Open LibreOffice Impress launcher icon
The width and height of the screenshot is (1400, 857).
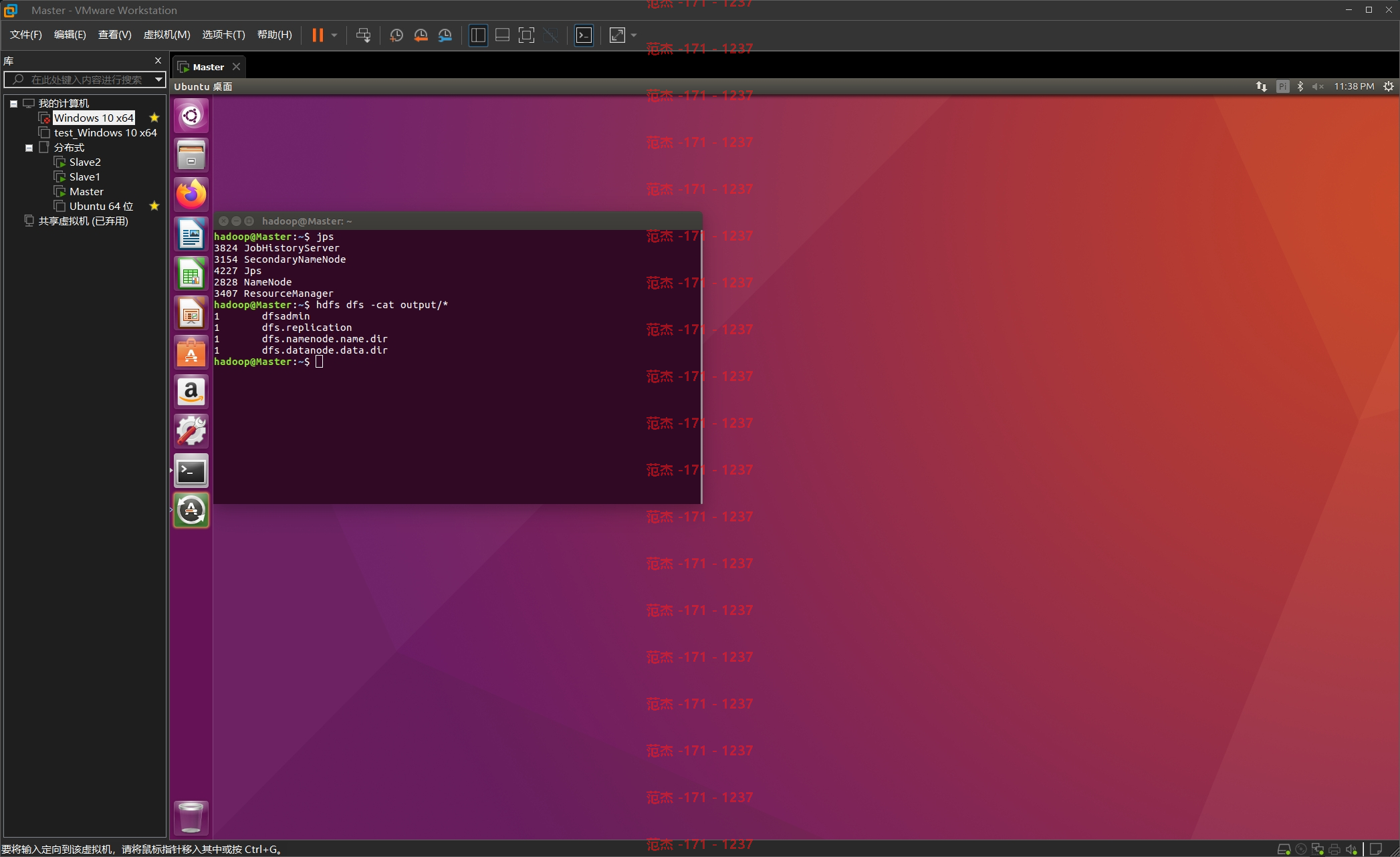coord(191,313)
